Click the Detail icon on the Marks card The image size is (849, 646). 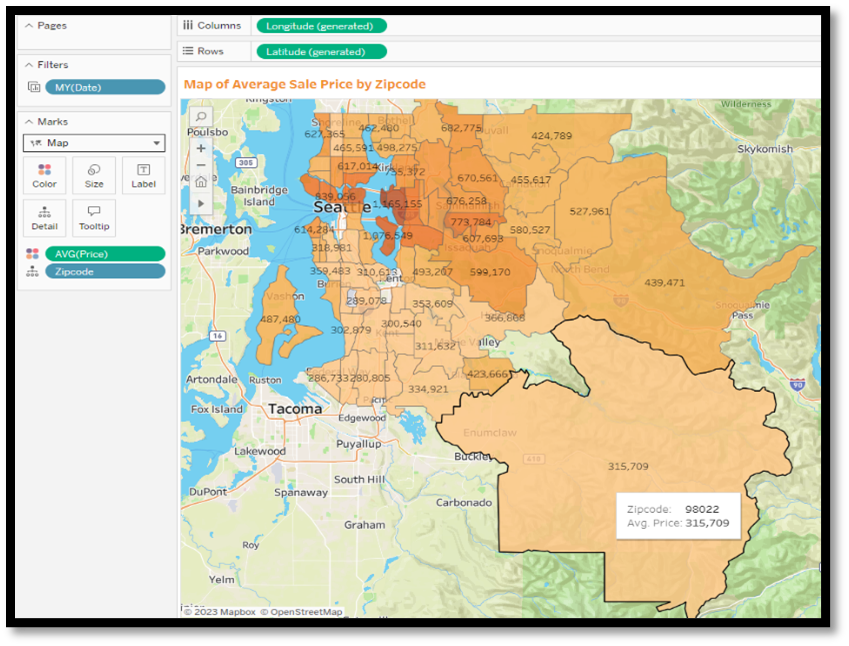point(44,218)
